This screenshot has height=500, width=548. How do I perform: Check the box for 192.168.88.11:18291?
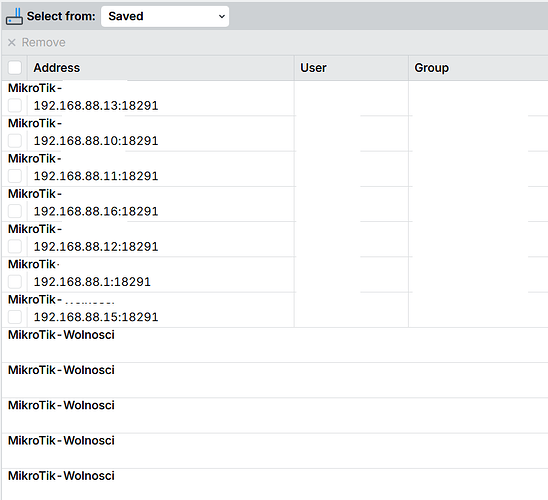tap(15, 176)
